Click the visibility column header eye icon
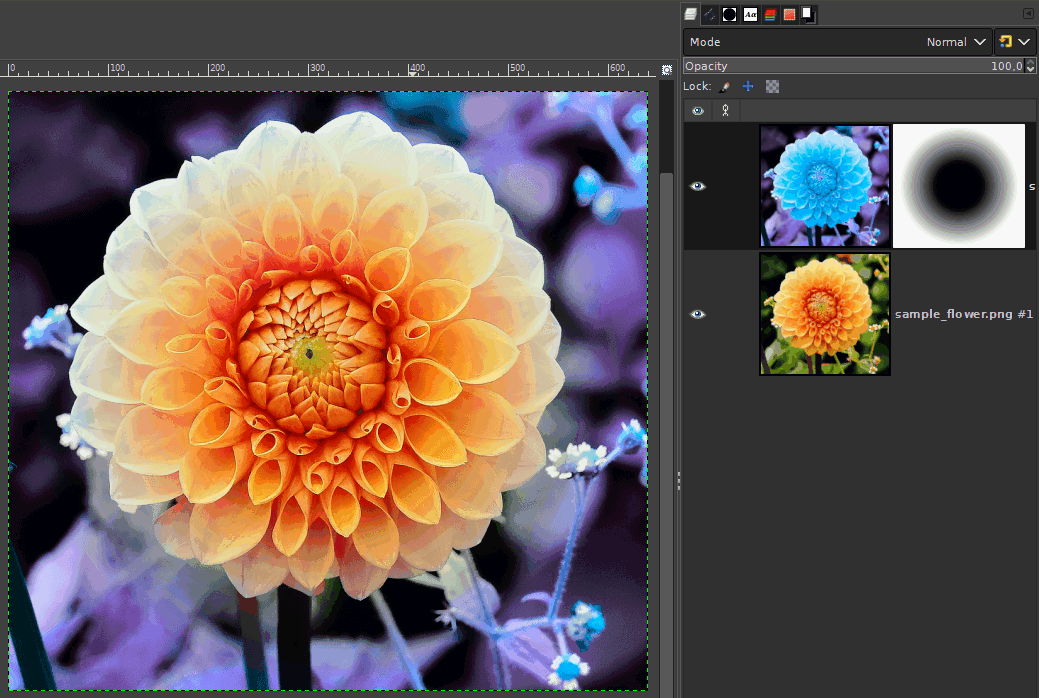 pyautogui.click(x=698, y=111)
